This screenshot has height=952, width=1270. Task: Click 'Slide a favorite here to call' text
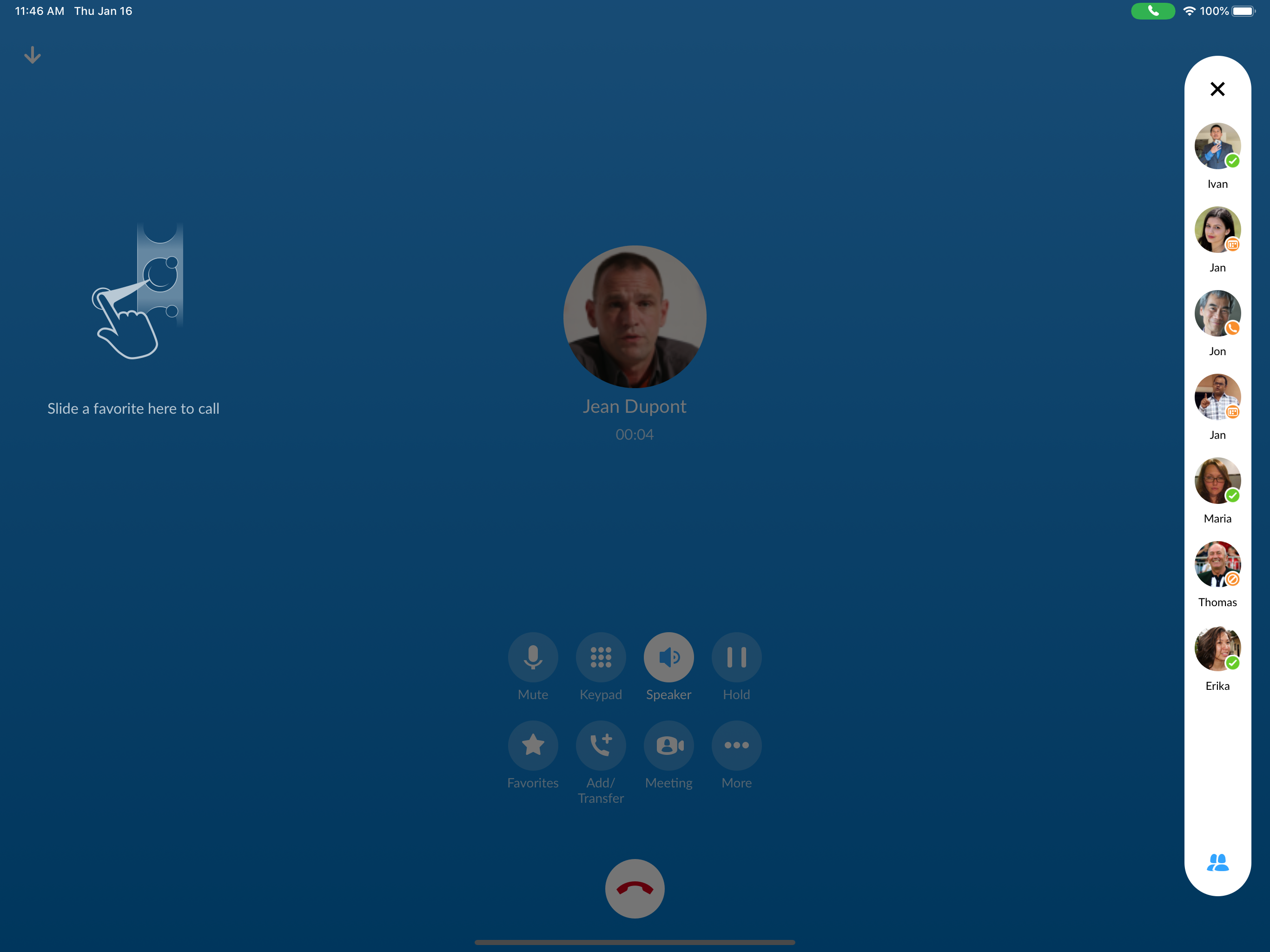tap(133, 409)
